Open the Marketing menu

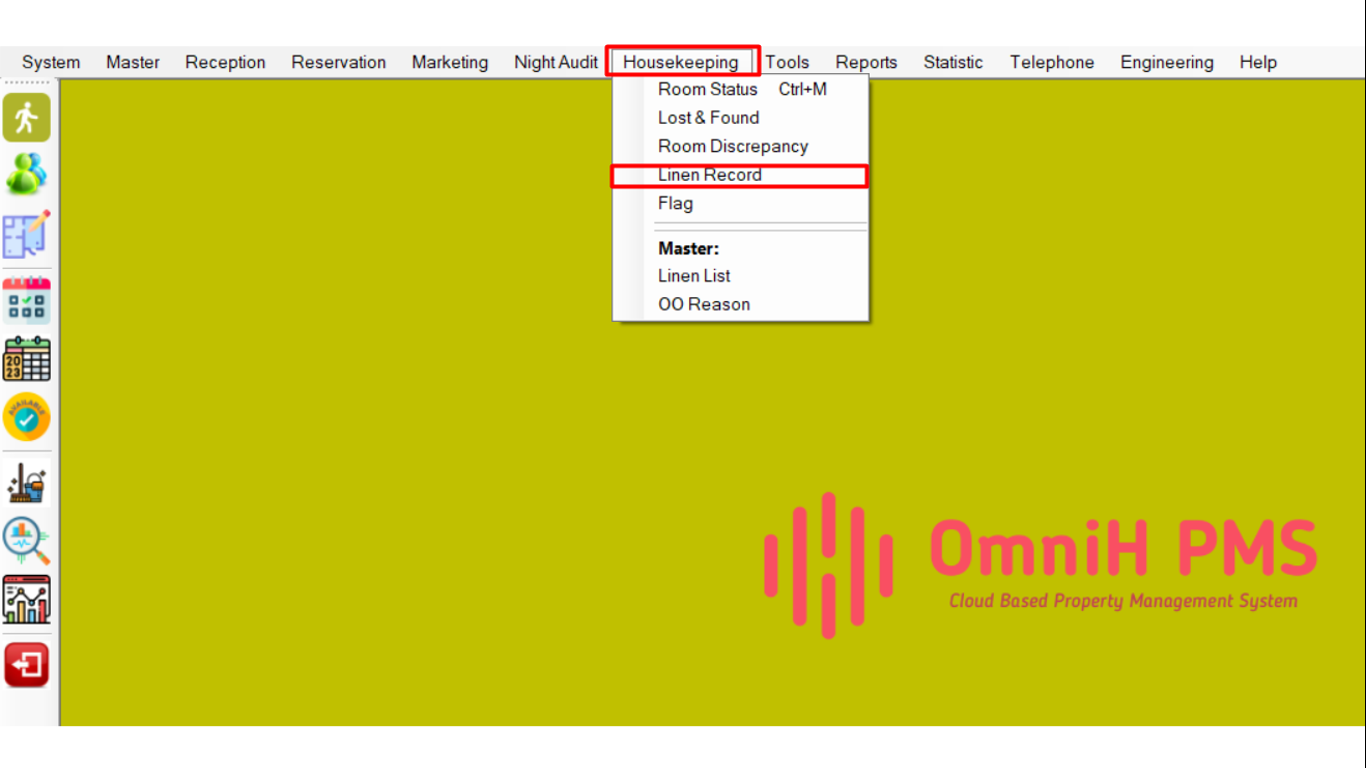pos(450,62)
